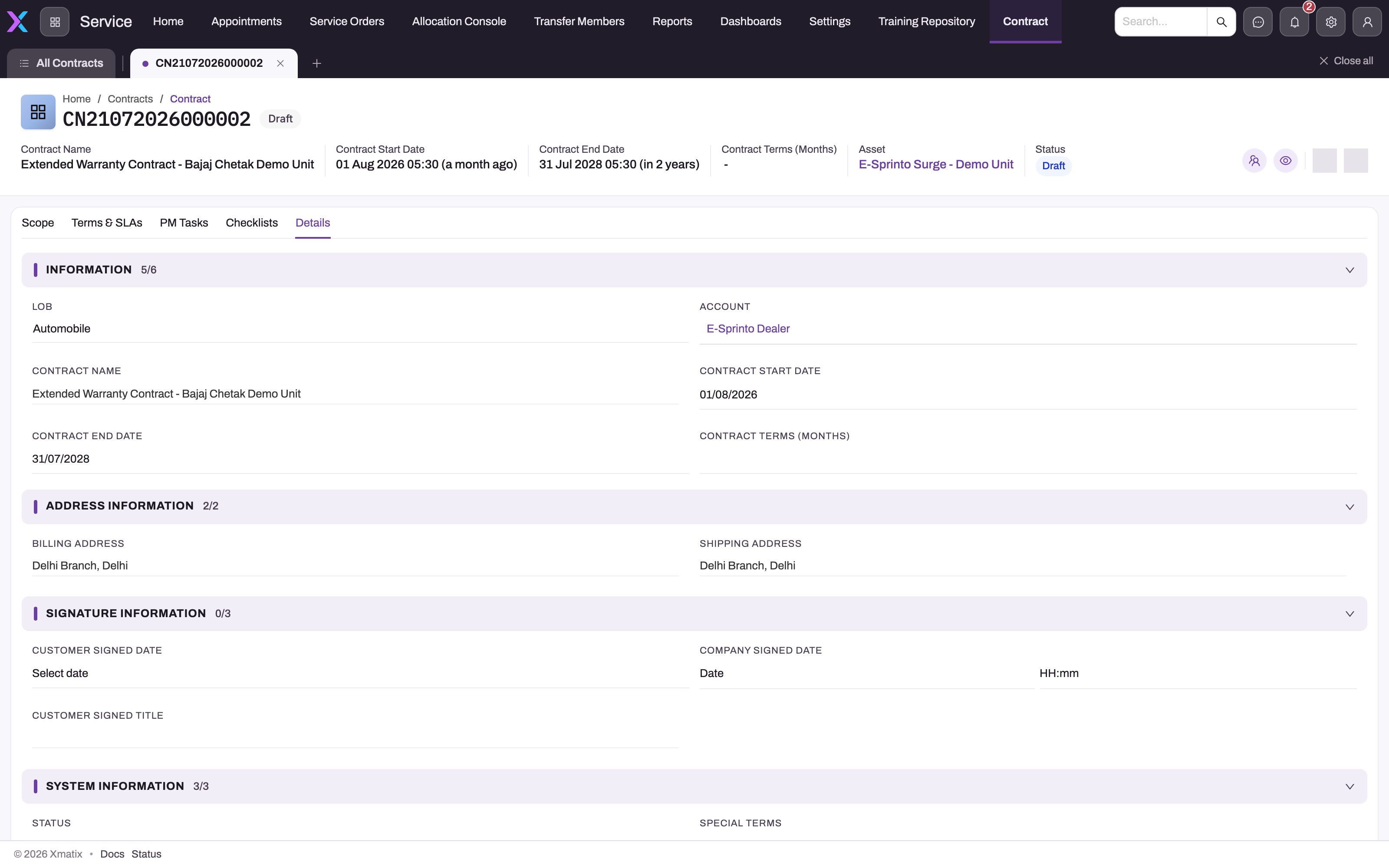Image resolution: width=1389 pixels, height=868 pixels.
Task: Click the HH:mm time field
Action: point(1198,674)
